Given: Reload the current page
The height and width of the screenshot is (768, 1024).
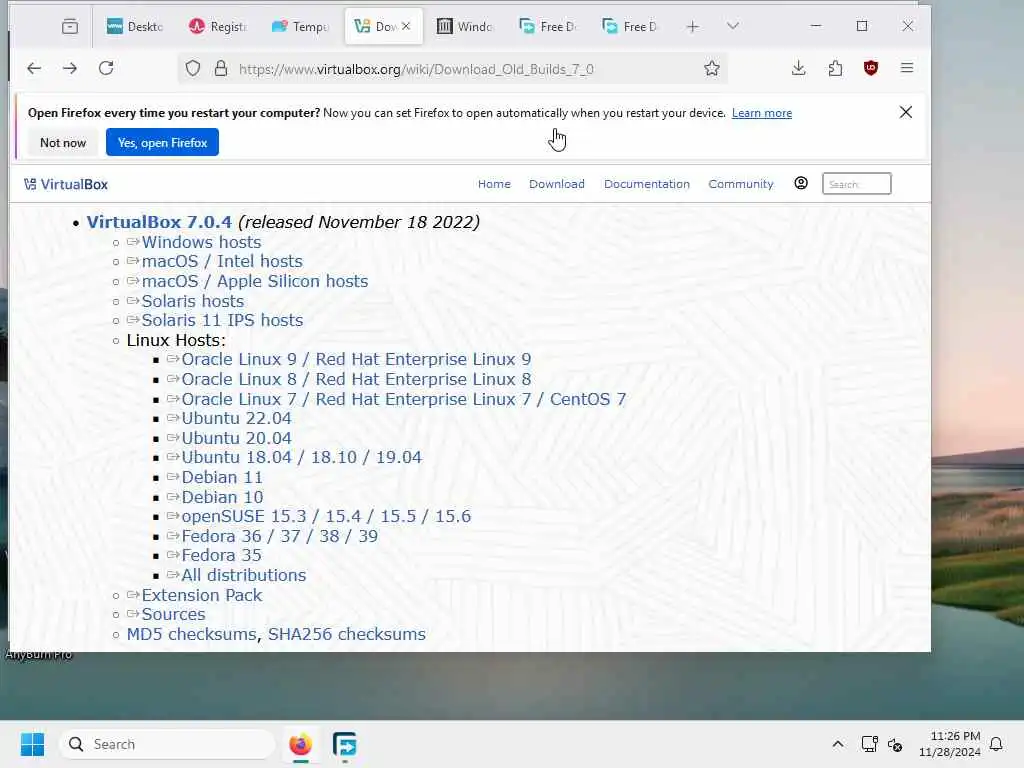Looking at the screenshot, I should (x=106, y=68).
